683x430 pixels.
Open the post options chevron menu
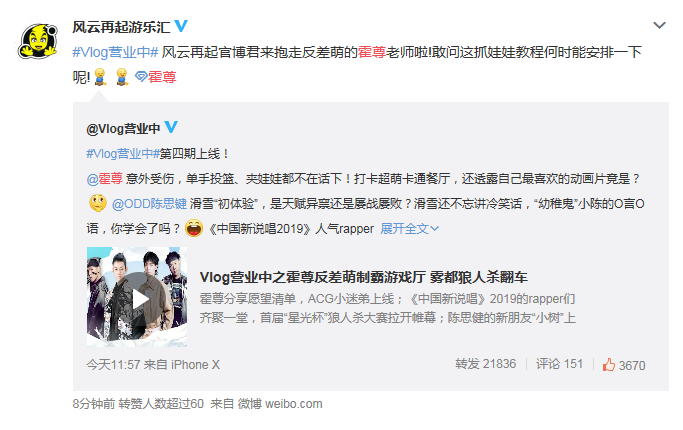click(x=659, y=25)
